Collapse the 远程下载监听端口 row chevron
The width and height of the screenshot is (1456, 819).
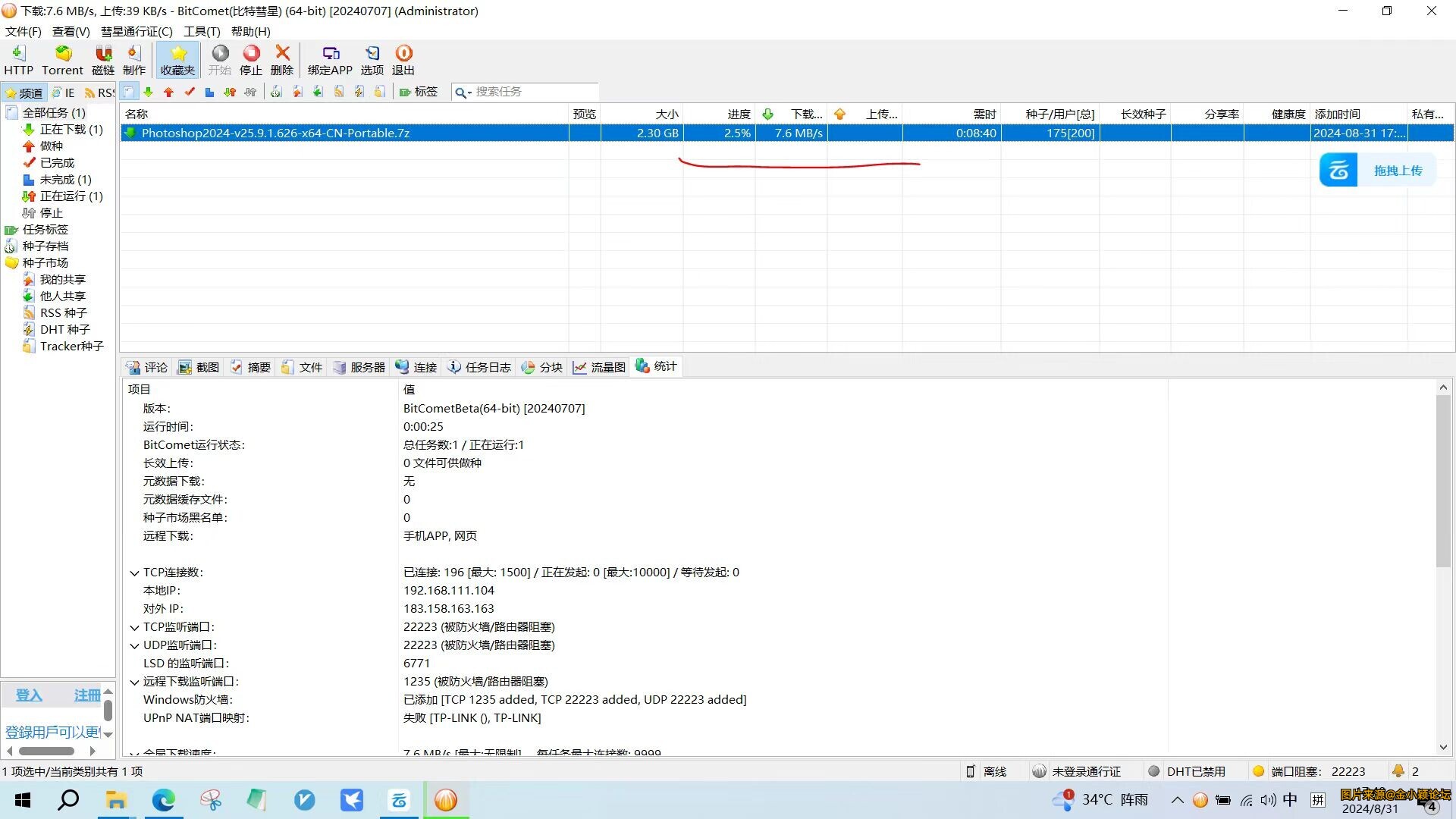click(134, 682)
